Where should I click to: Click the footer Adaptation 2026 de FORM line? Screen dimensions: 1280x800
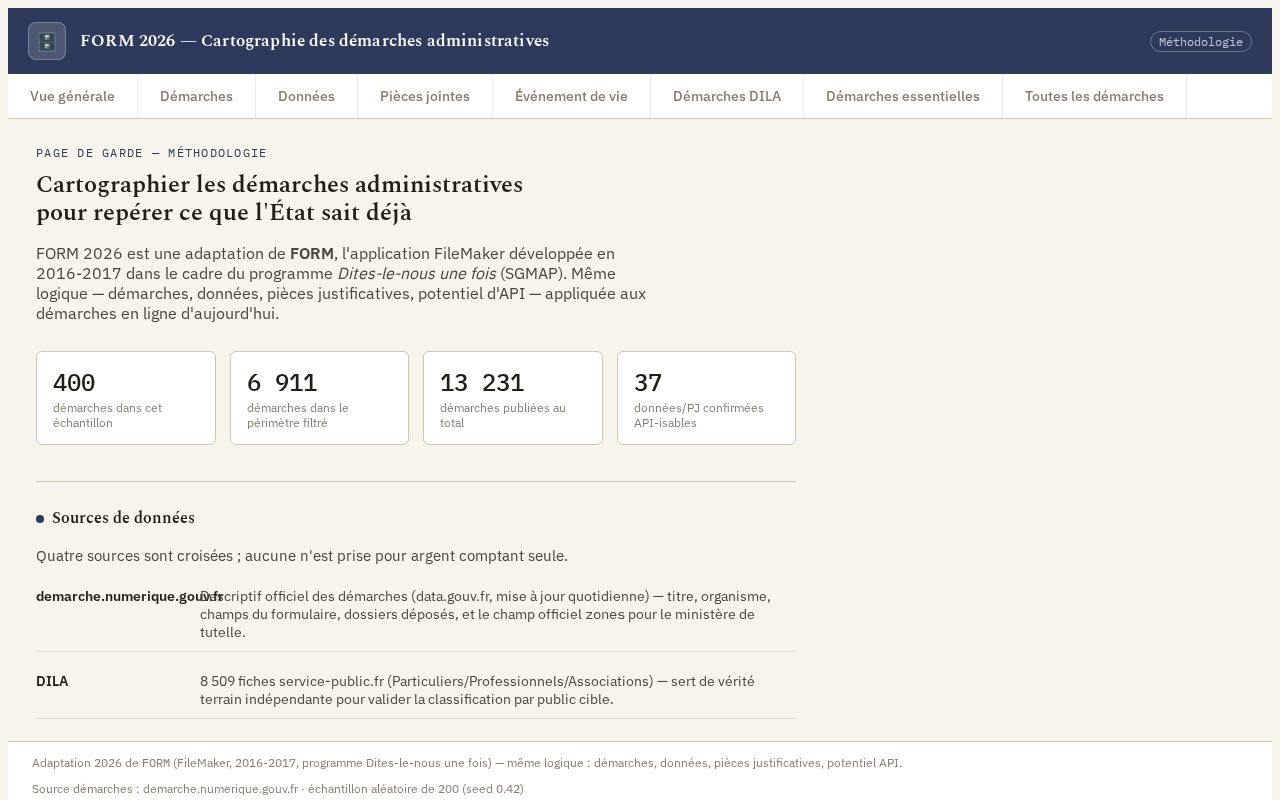467,763
